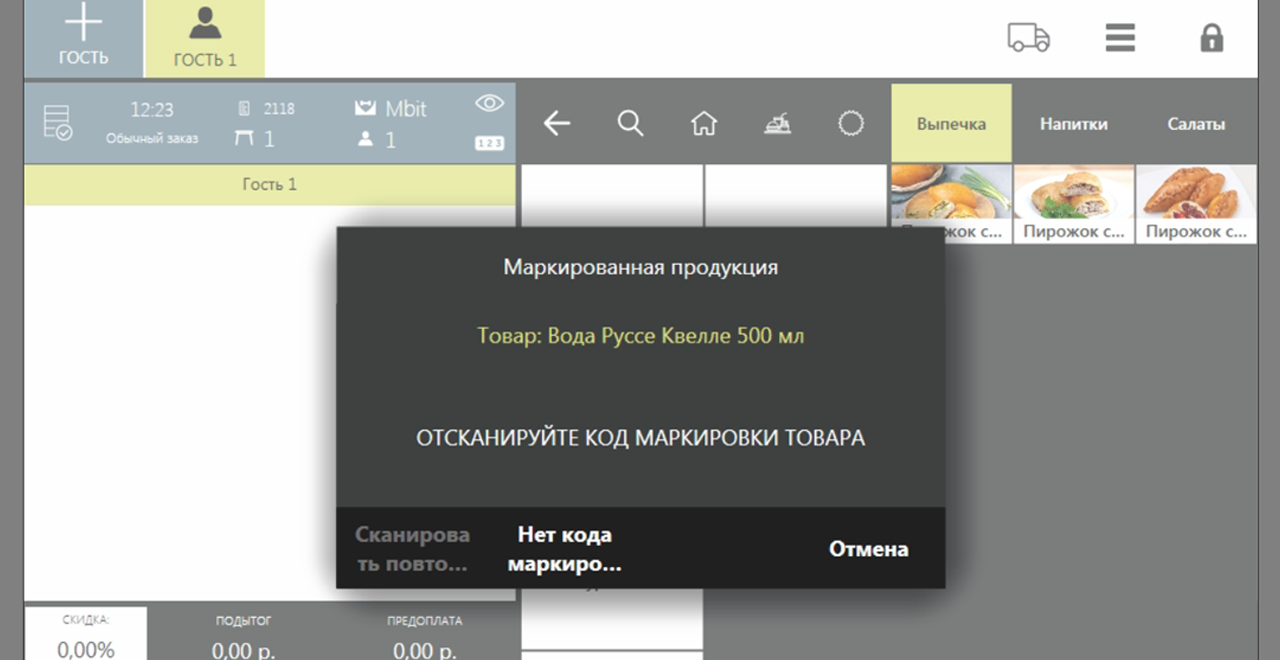The image size is (1280, 660).
Task: Open the Салаты category tab
Action: point(1196,123)
